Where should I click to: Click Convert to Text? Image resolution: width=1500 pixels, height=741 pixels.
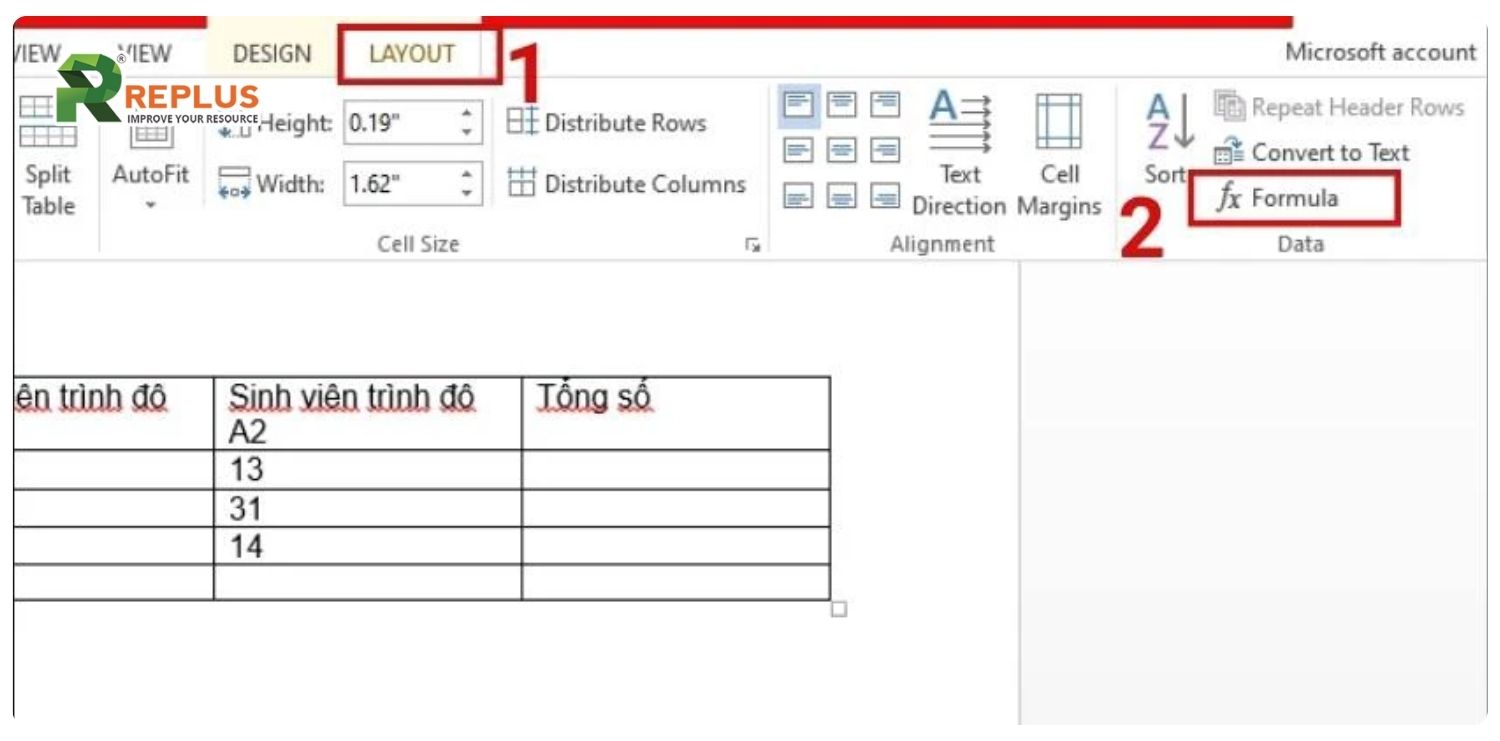point(1312,152)
